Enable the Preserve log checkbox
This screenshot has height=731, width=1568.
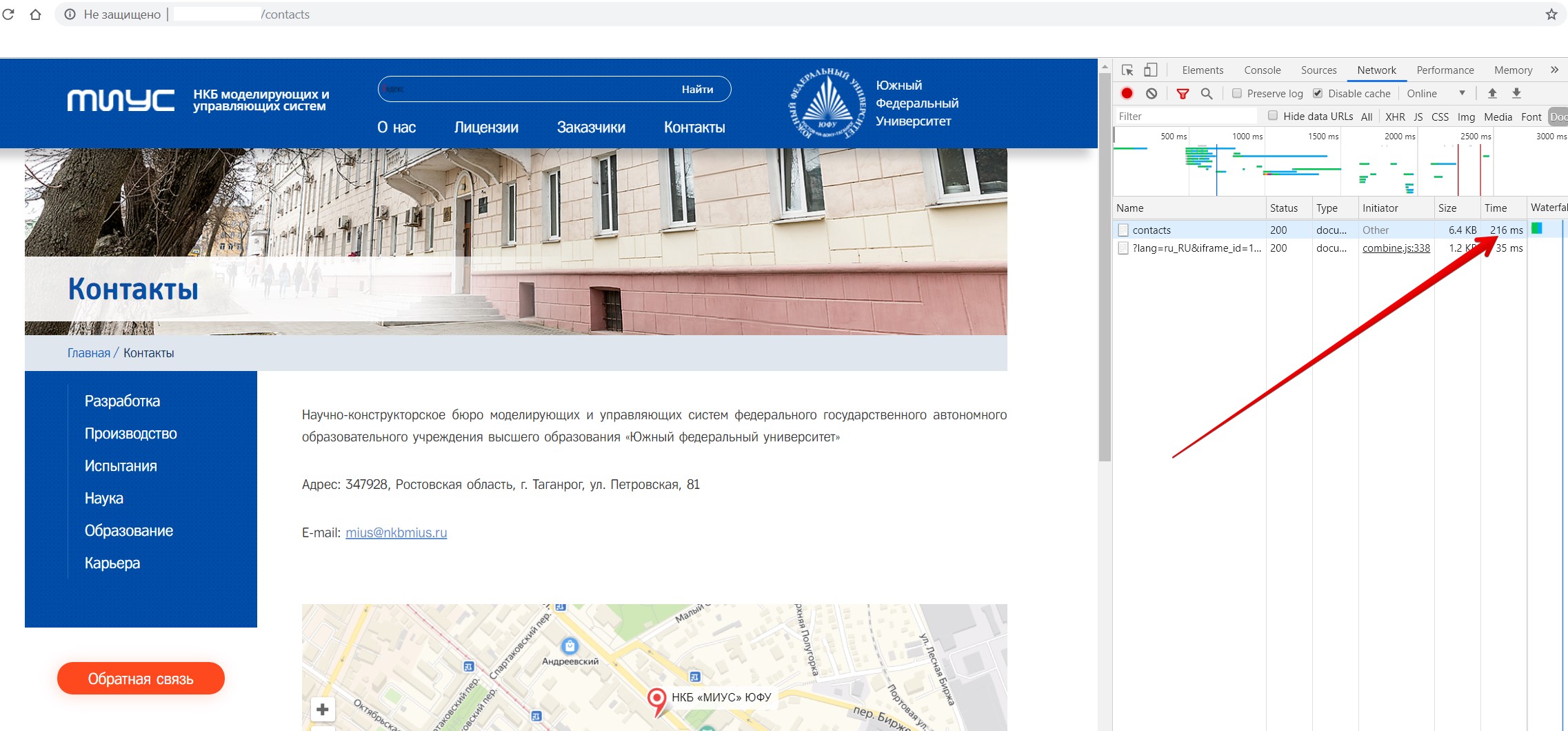click(x=1237, y=94)
